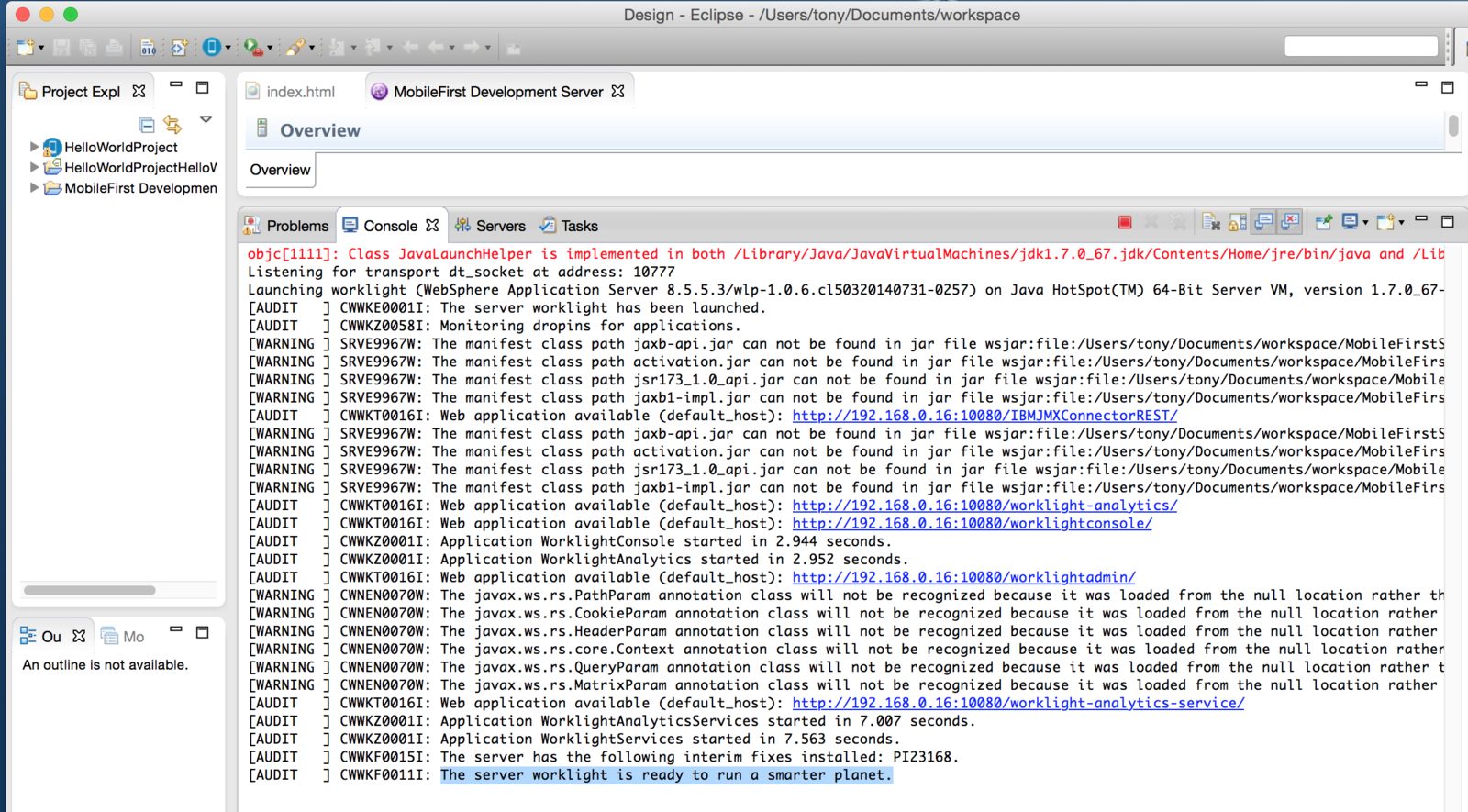The height and width of the screenshot is (812, 1468).
Task: Close the Project Explorer view
Action: point(139,91)
